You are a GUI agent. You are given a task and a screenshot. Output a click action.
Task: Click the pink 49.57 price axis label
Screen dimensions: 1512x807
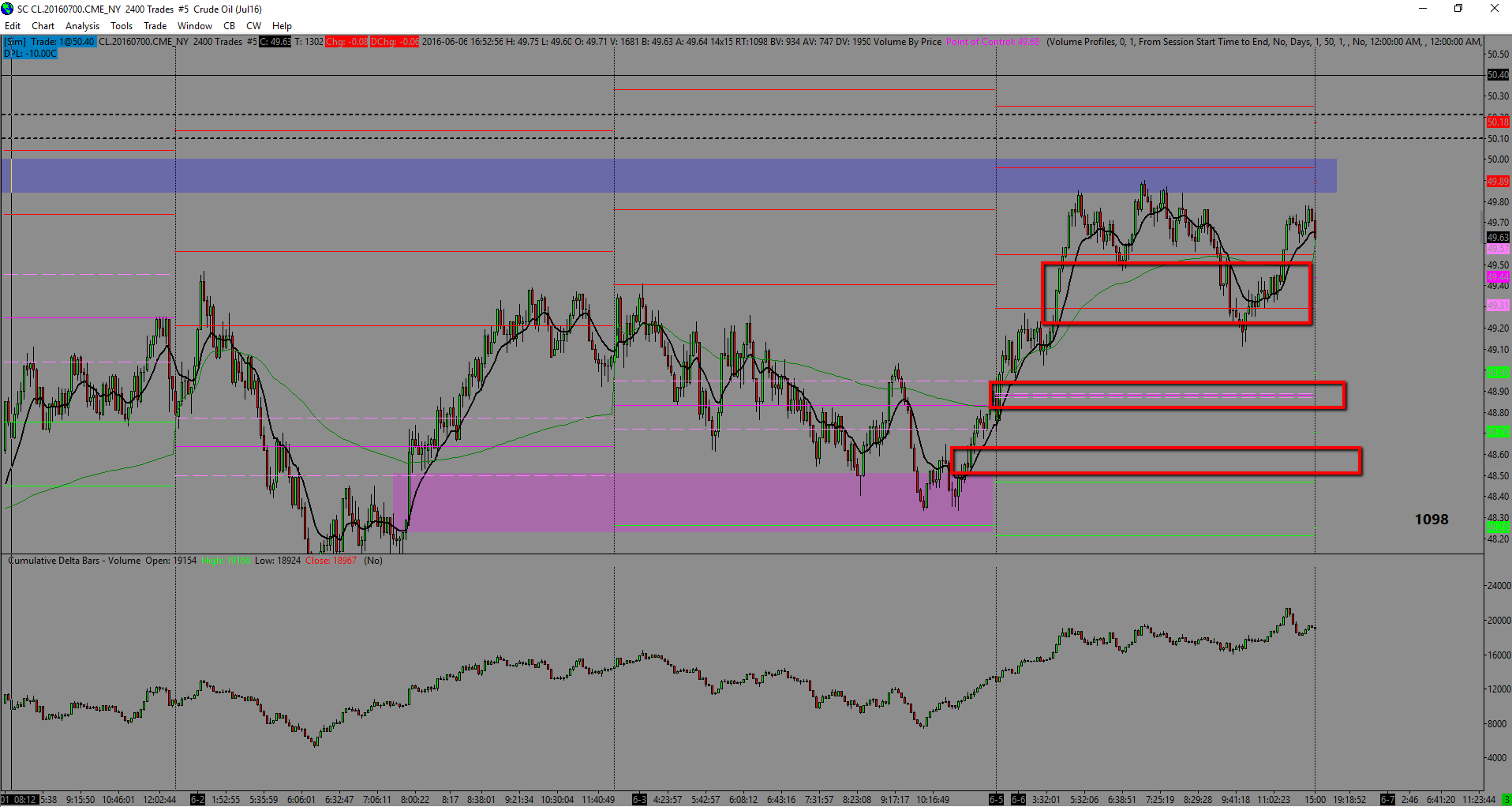(1498, 249)
